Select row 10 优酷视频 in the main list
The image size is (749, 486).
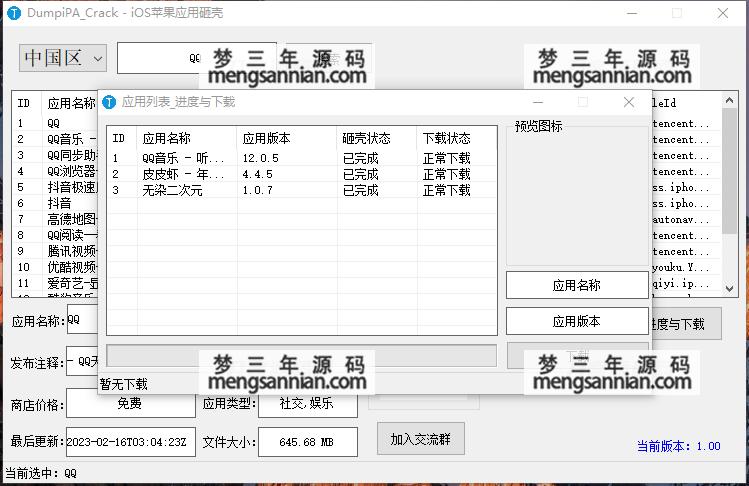tap(54, 267)
